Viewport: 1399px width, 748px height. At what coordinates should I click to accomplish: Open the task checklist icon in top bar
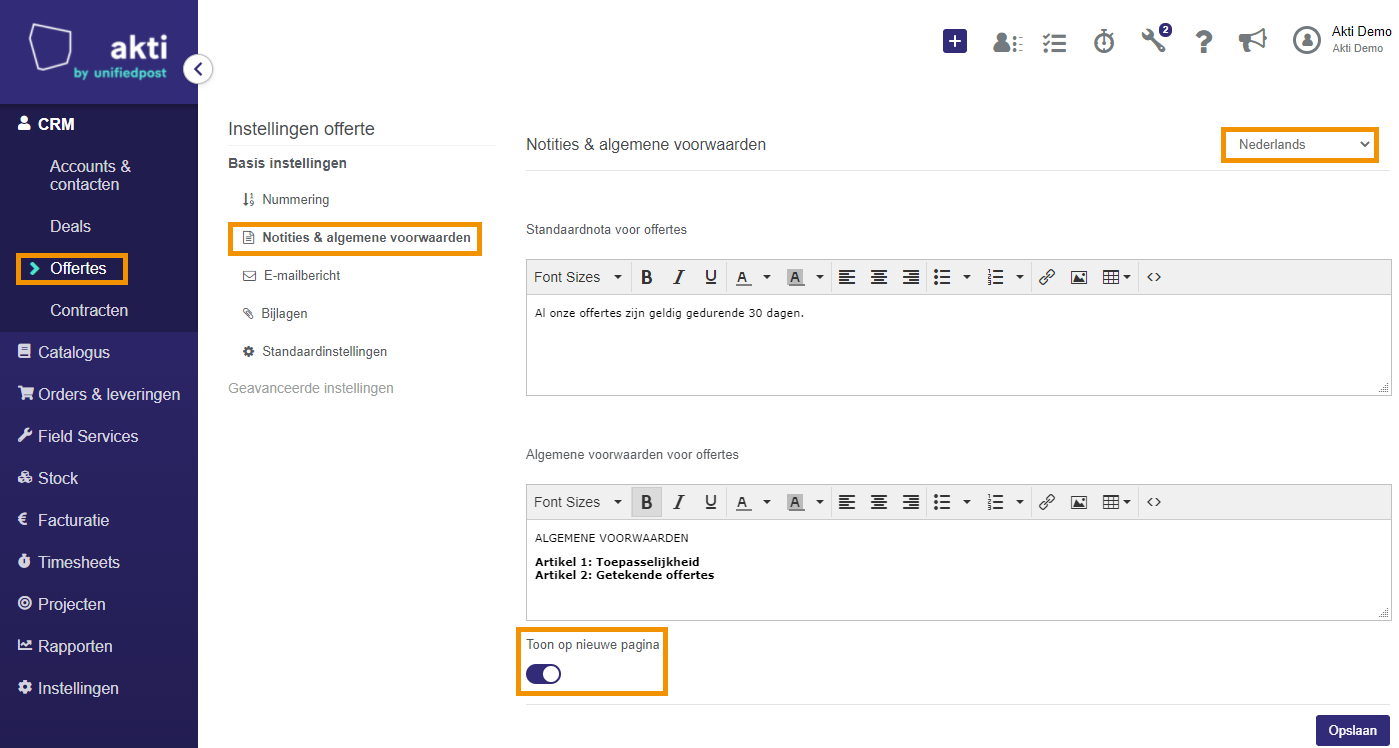pos(1054,42)
